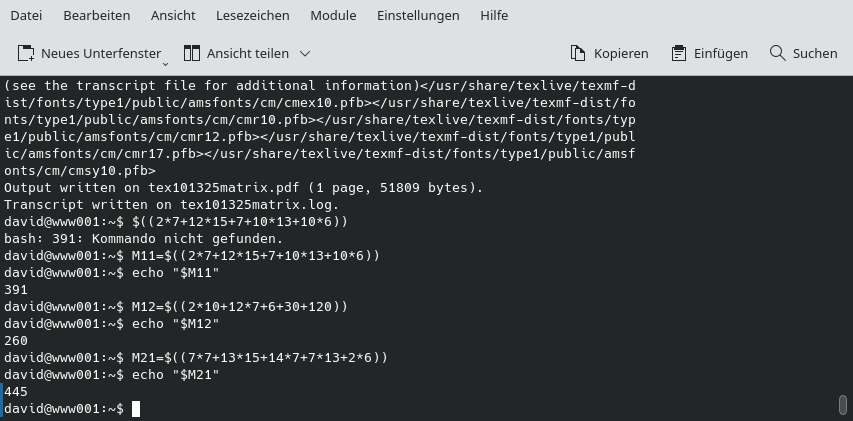This screenshot has width=853, height=421.
Task: Expand the Ansicht teilen chevron
Action: click(305, 53)
